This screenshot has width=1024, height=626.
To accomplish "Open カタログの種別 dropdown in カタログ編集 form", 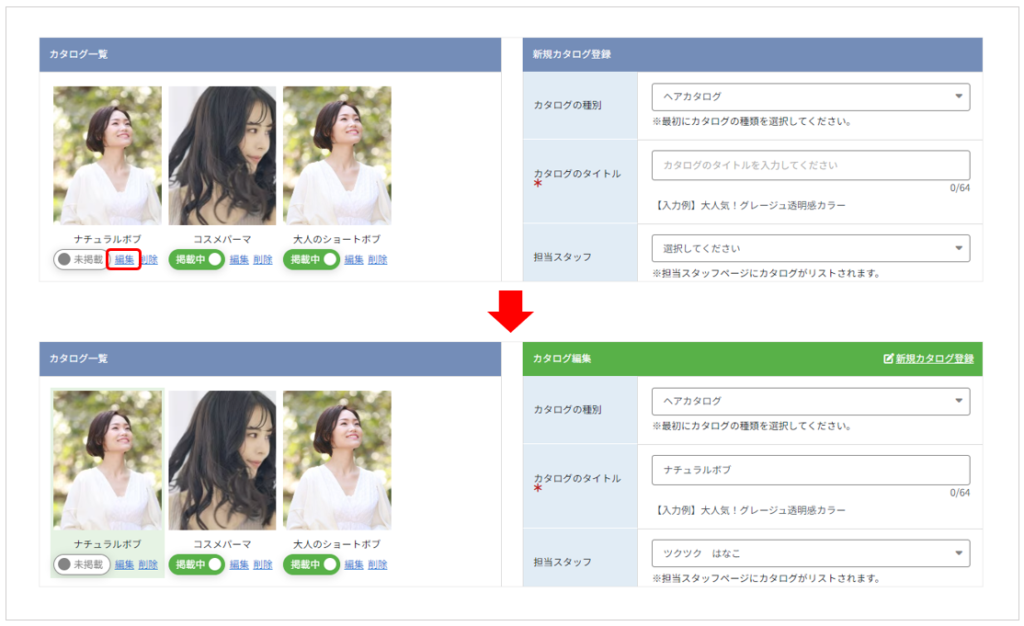I will pos(810,401).
